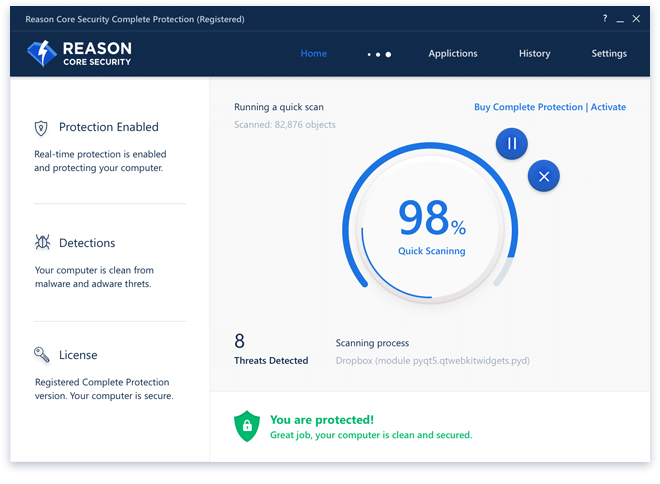Open help via the question mark
The image size is (660, 484).
[605, 19]
